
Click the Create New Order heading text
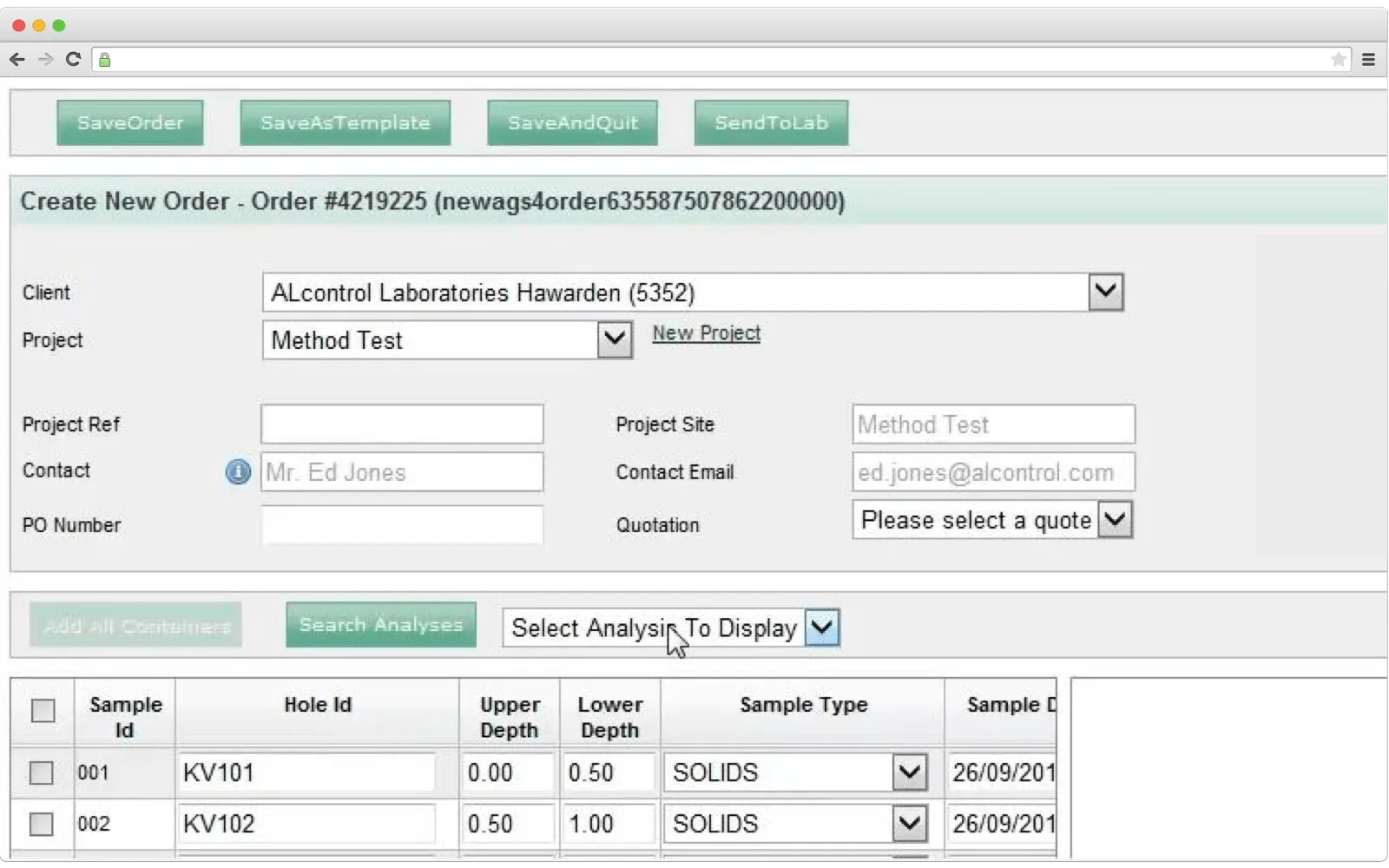point(432,201)
